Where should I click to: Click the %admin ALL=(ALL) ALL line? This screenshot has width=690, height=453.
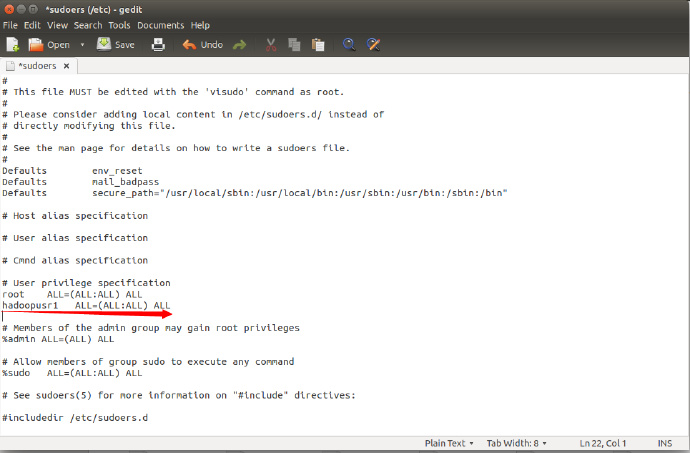point(58,339)
